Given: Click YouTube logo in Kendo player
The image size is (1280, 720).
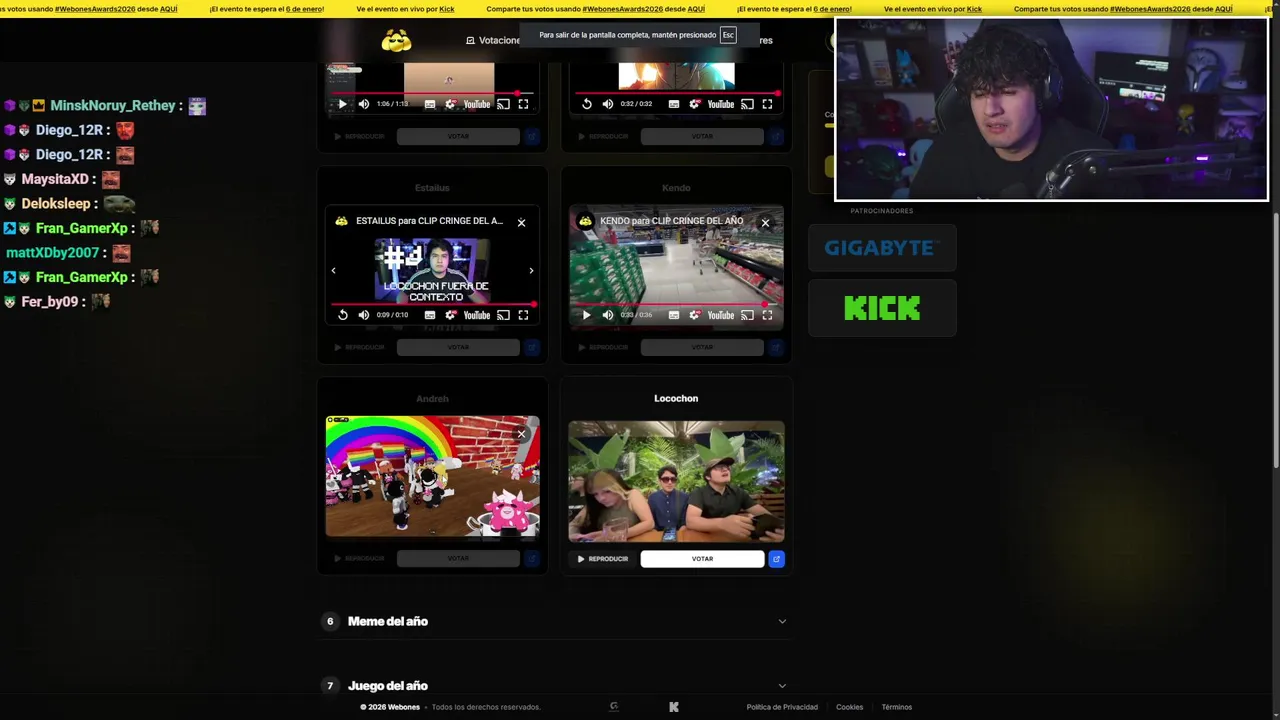Looking at the screenshot, I should 721,315.
